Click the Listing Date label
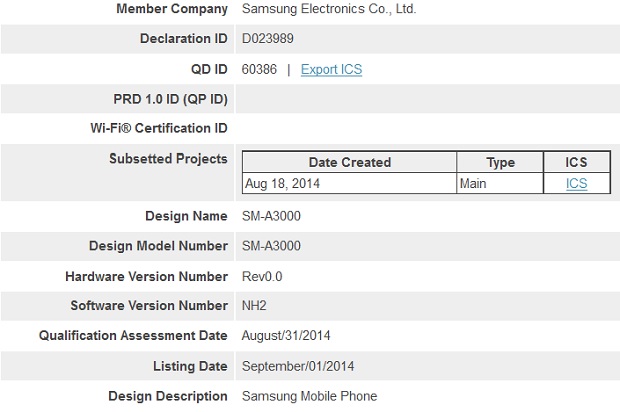Image resolution: width=620 pixels, height=412 pixels. (191, 366)
